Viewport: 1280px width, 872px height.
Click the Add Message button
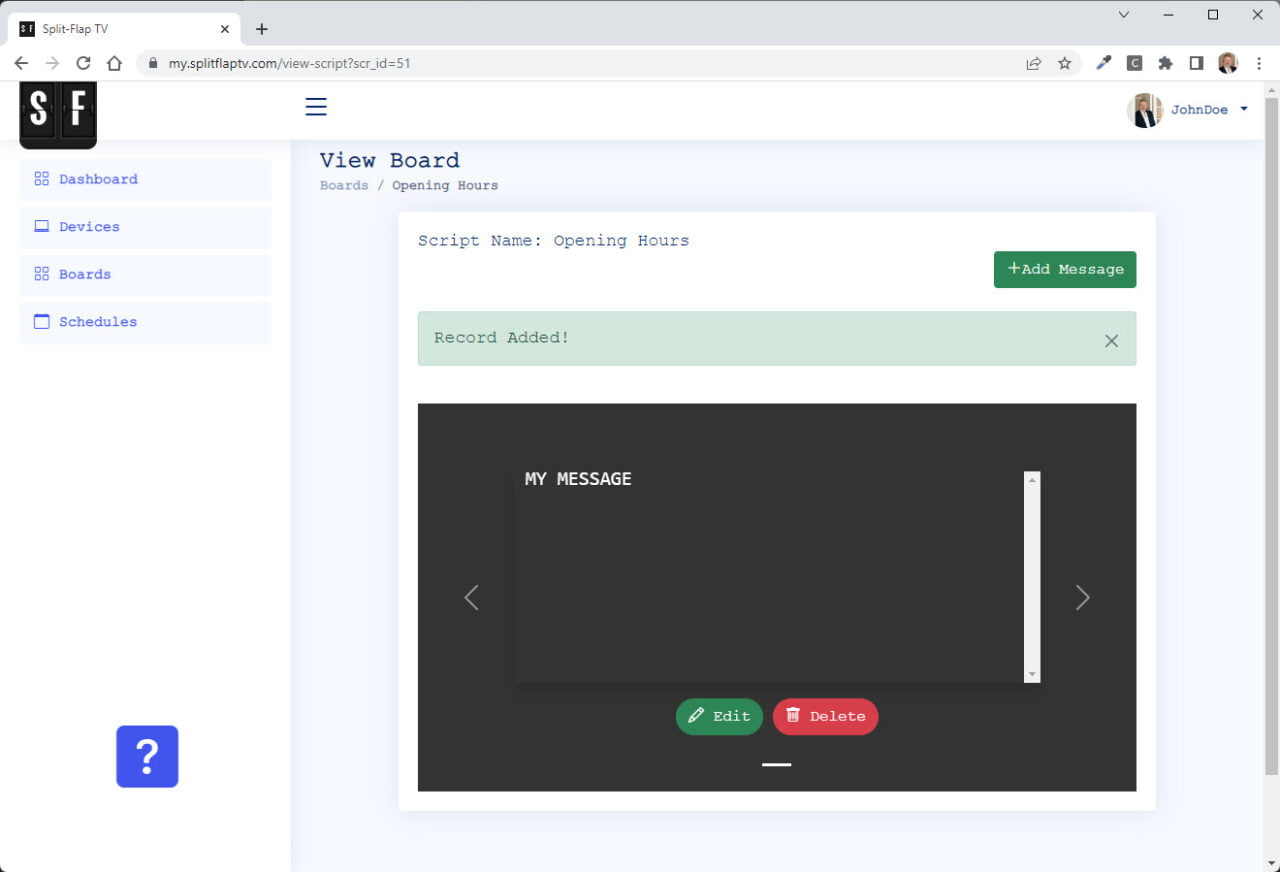(x=1064, y=269)
